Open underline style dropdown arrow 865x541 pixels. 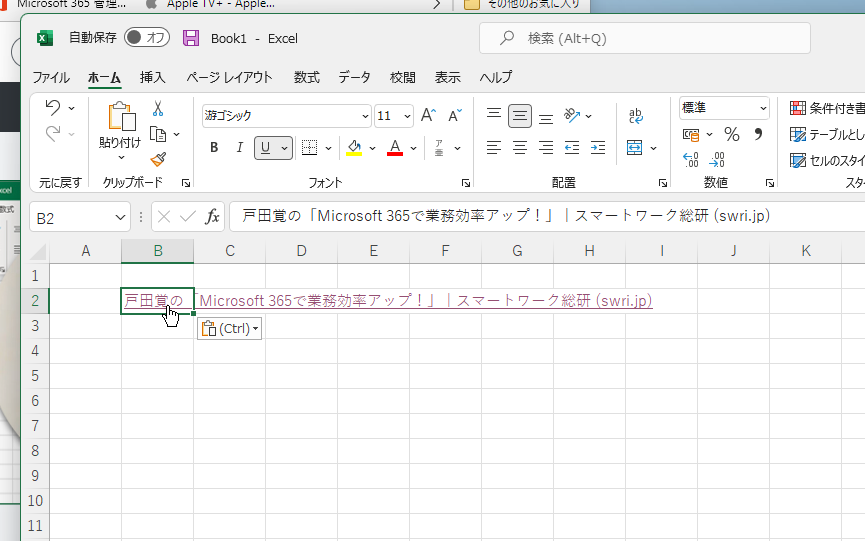coord(284,148)
